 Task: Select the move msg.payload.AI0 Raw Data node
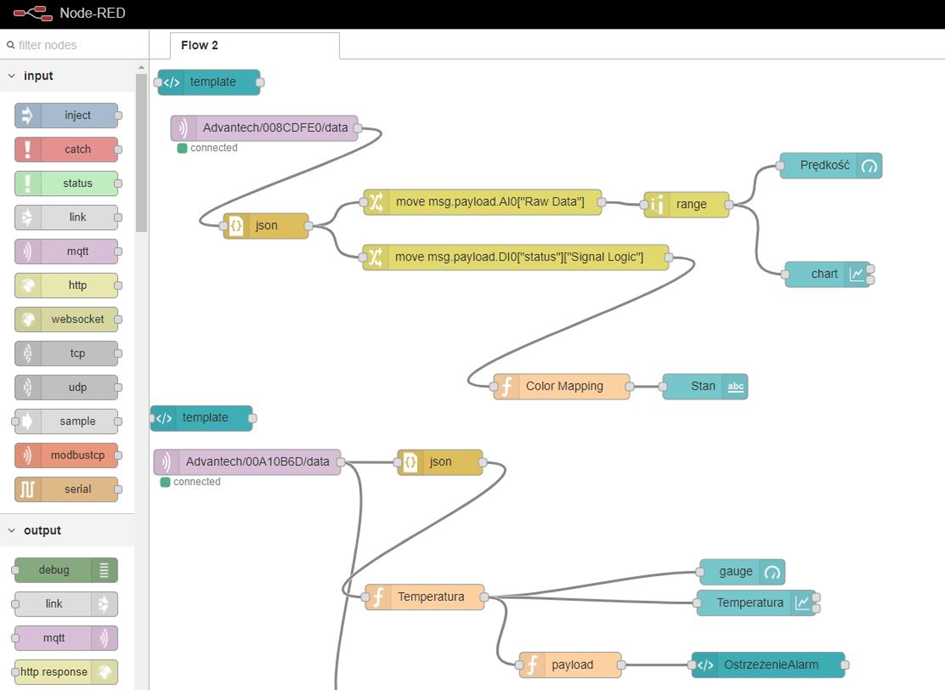click(482, 202)
